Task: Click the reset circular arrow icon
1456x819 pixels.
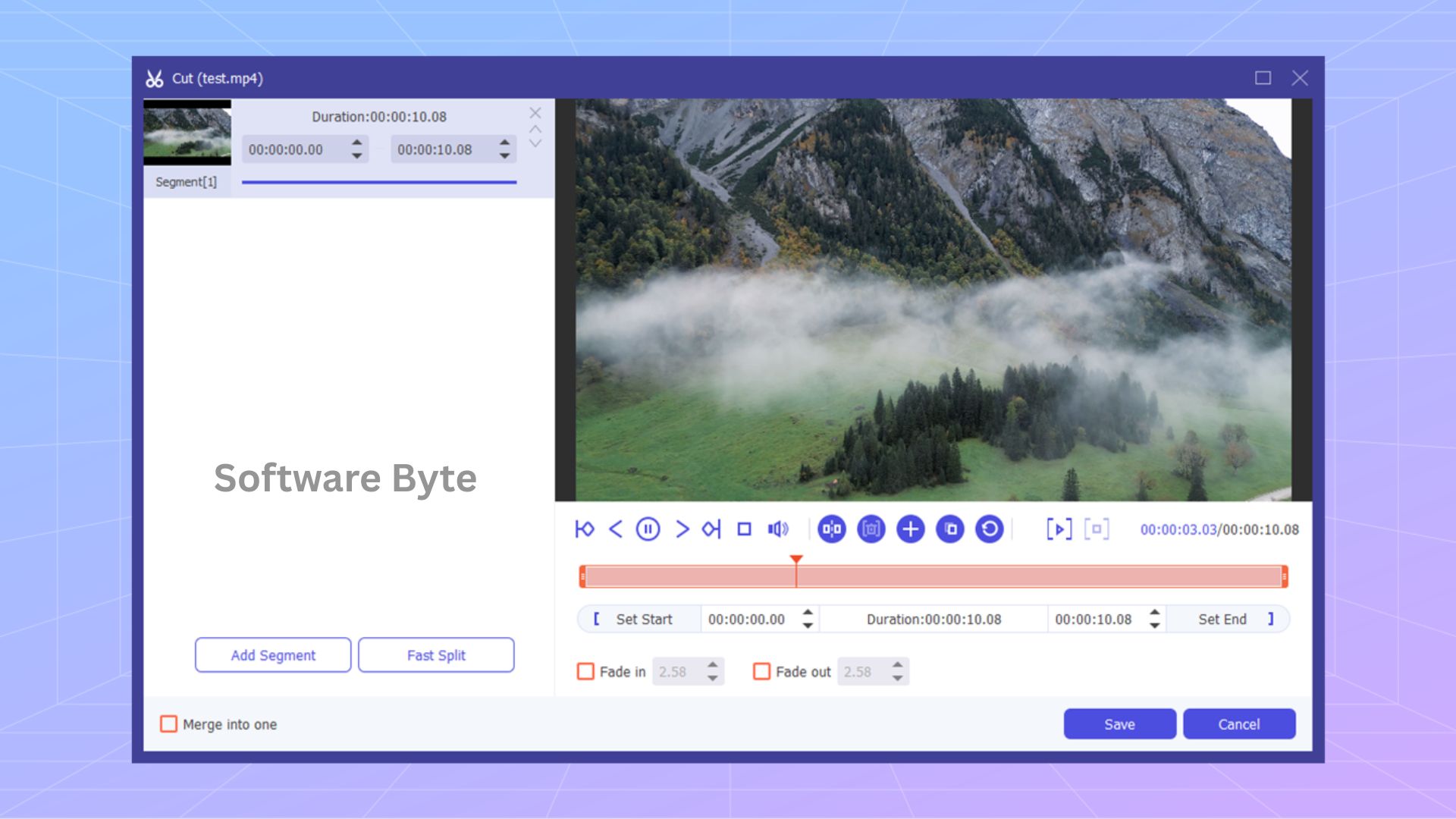Action: pos(990,529)
